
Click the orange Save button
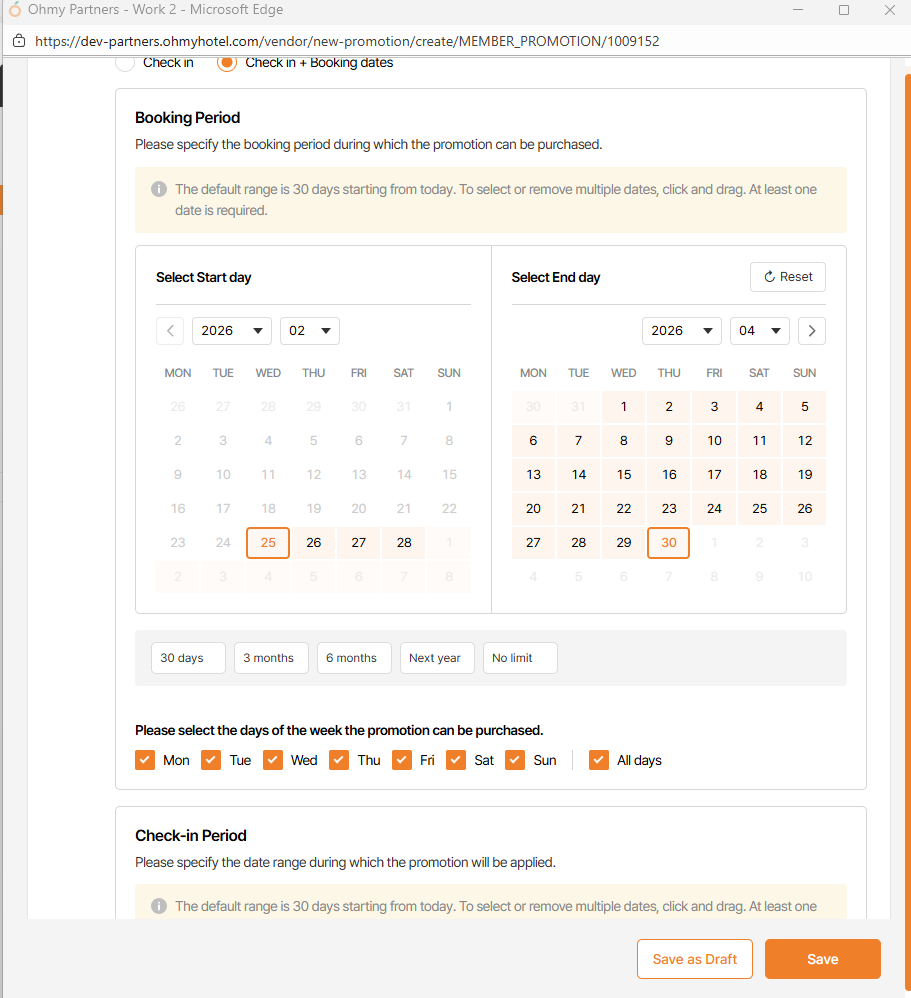coord(822,959)
